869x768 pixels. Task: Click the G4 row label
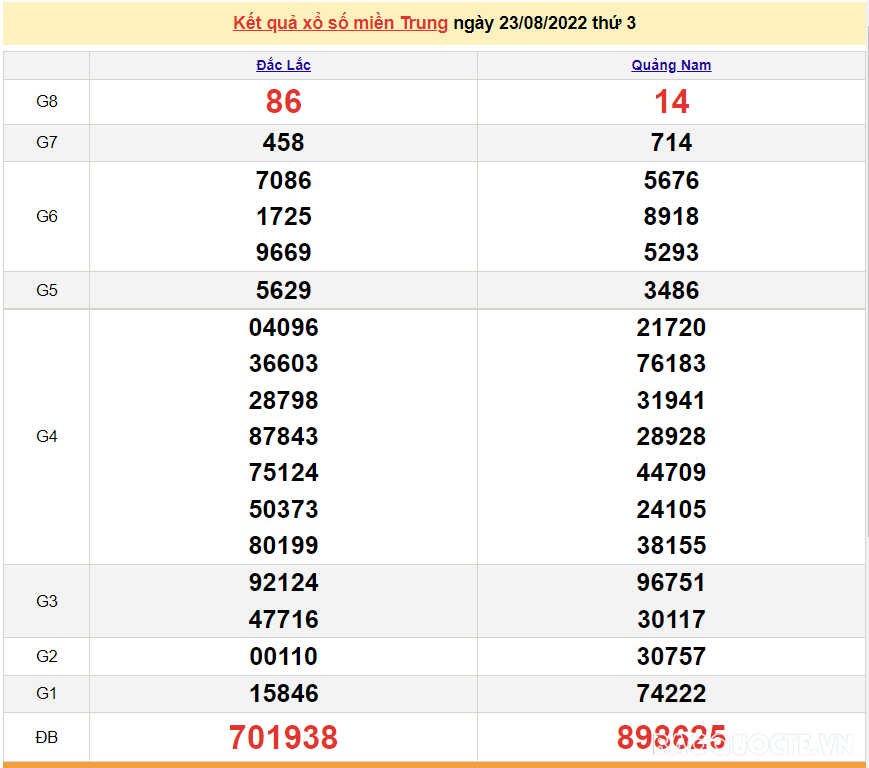47,436
